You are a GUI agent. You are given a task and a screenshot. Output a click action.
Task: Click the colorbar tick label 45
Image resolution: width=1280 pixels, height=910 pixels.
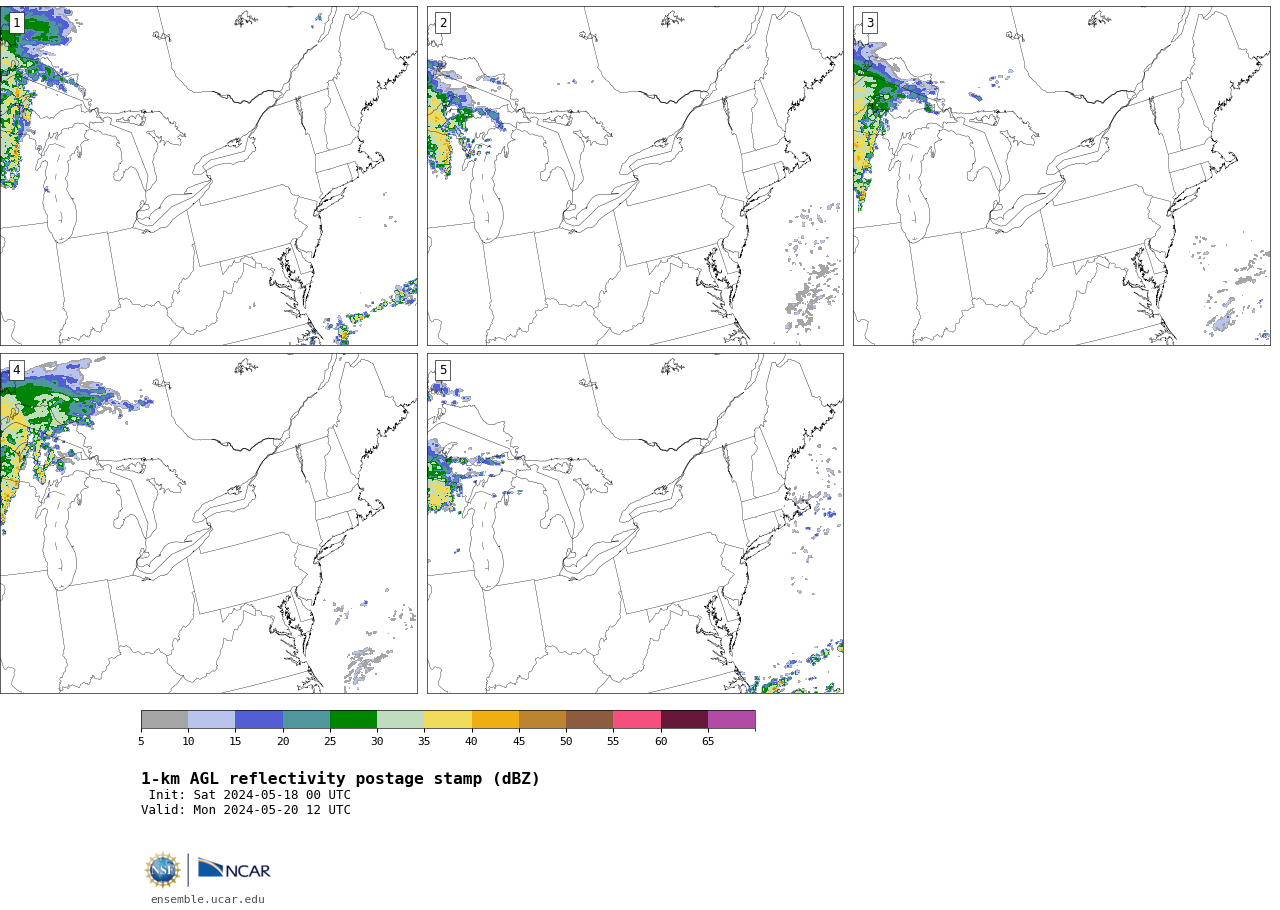(519, 741)
